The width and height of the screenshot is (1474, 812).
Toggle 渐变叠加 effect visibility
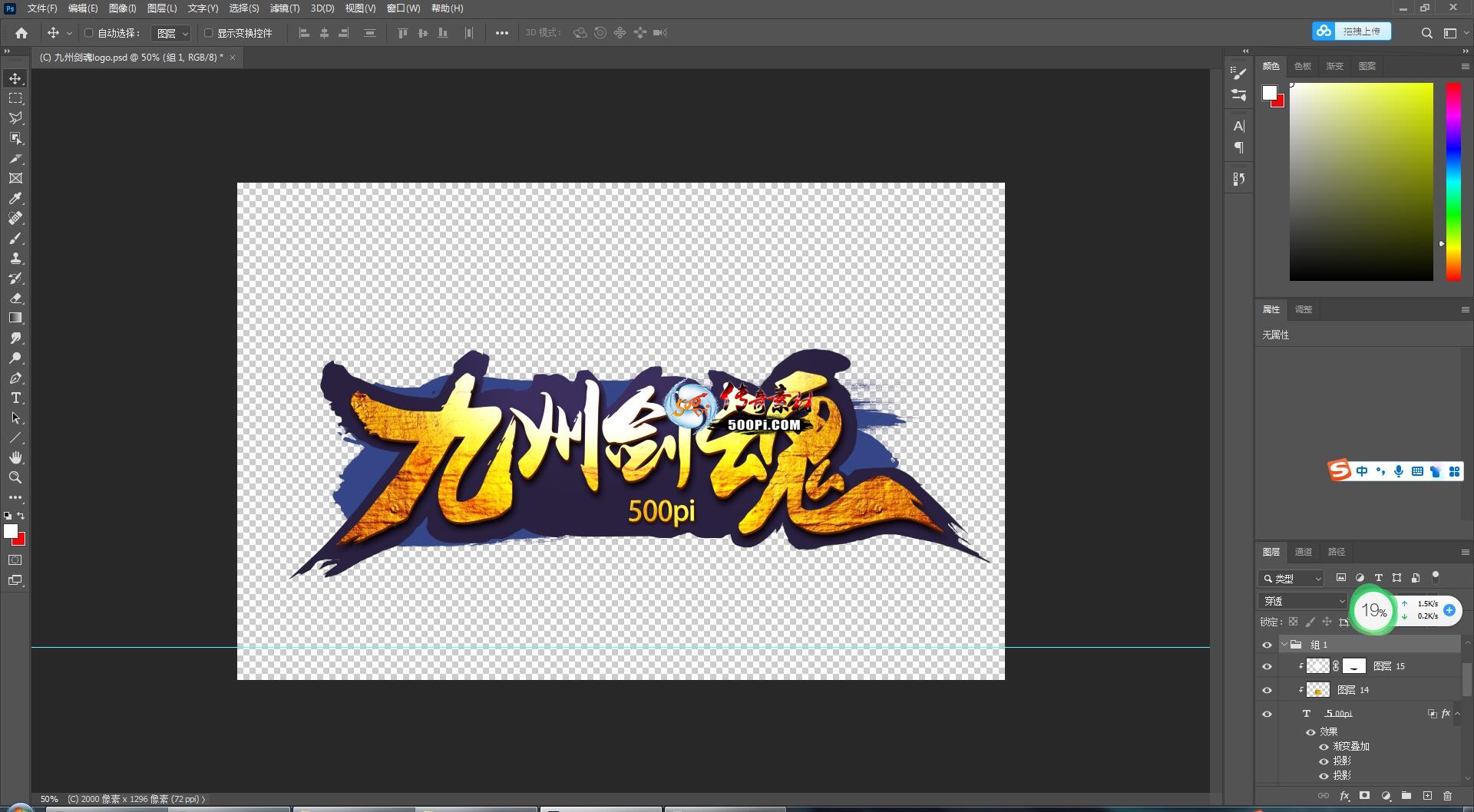click(1324, 747)
